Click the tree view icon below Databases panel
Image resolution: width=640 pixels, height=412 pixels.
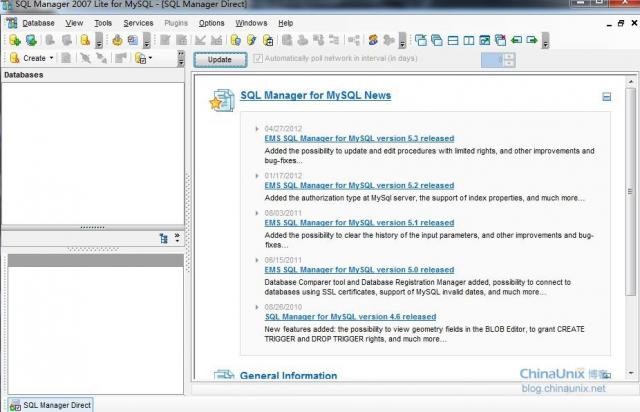[x=163, y=238]
